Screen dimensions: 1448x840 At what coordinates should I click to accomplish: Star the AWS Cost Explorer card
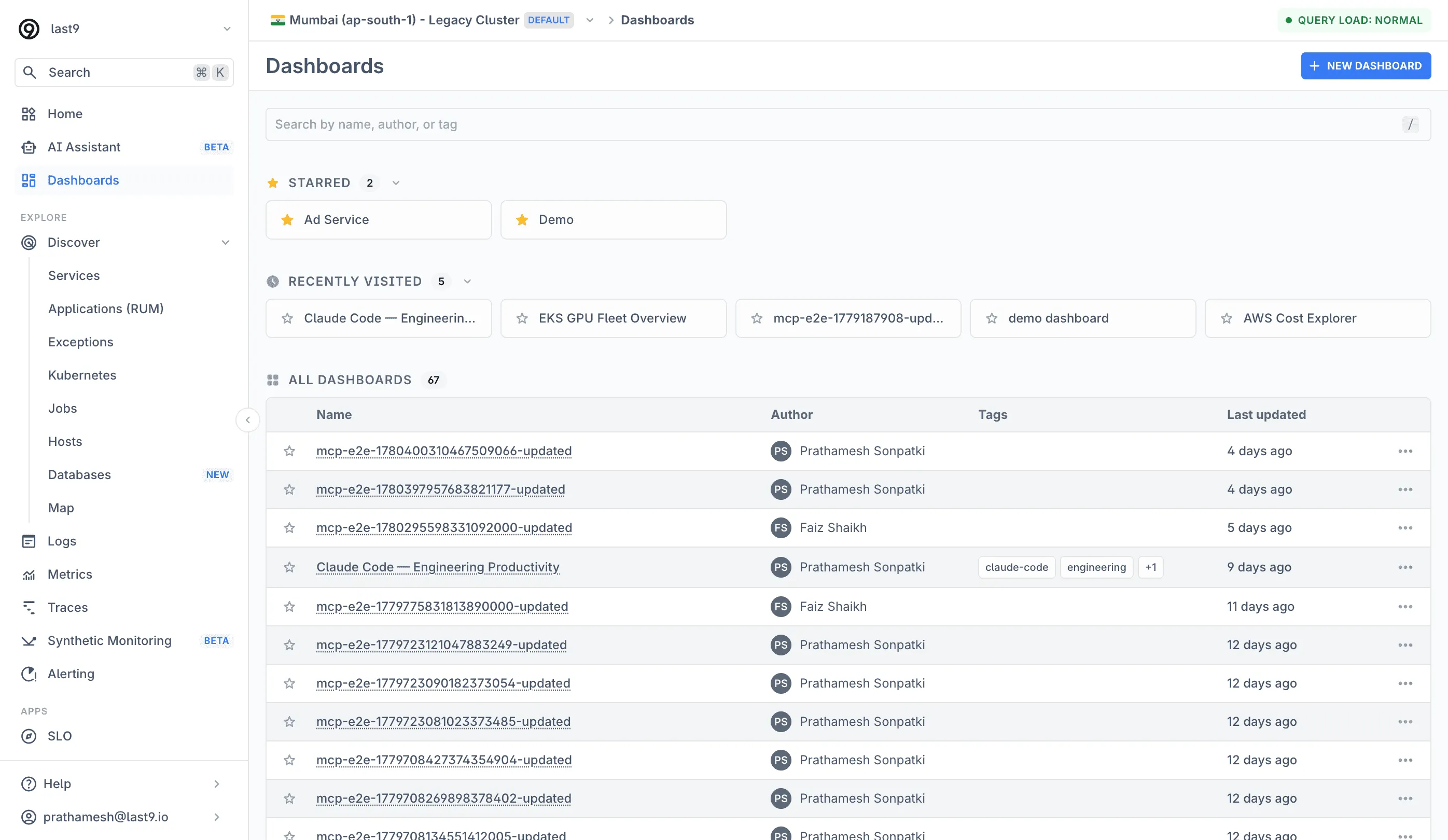[x=1227, y=318]
